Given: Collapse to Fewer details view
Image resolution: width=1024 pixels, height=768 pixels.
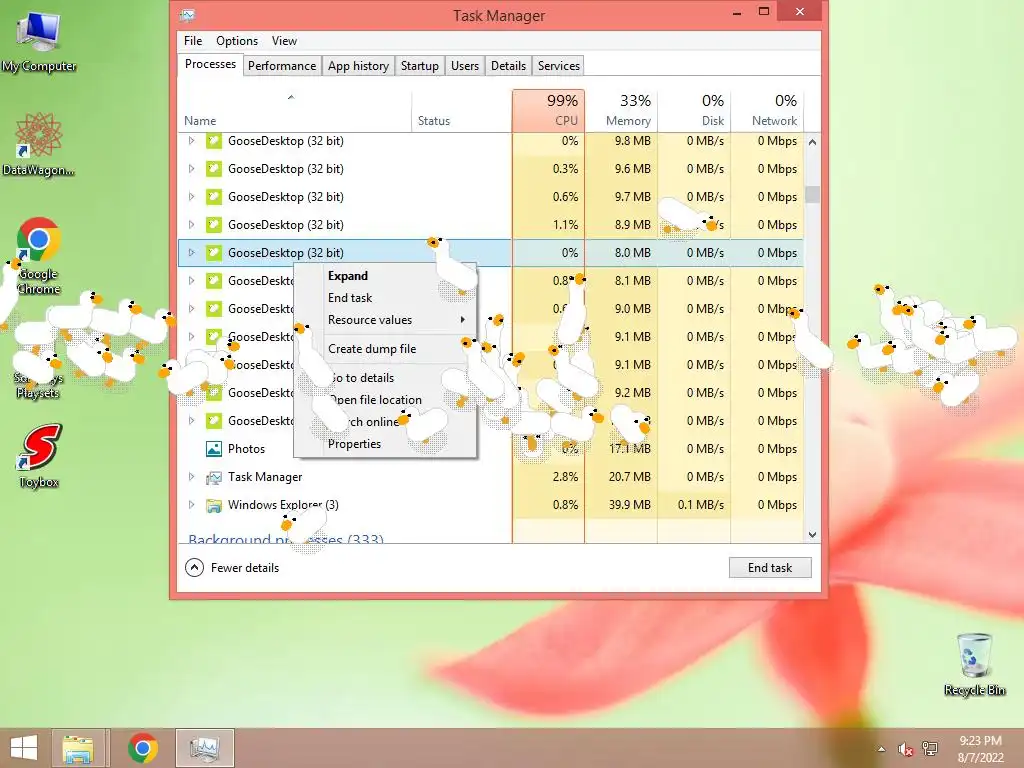Looking at the screenshot, I should coord(232,568).
